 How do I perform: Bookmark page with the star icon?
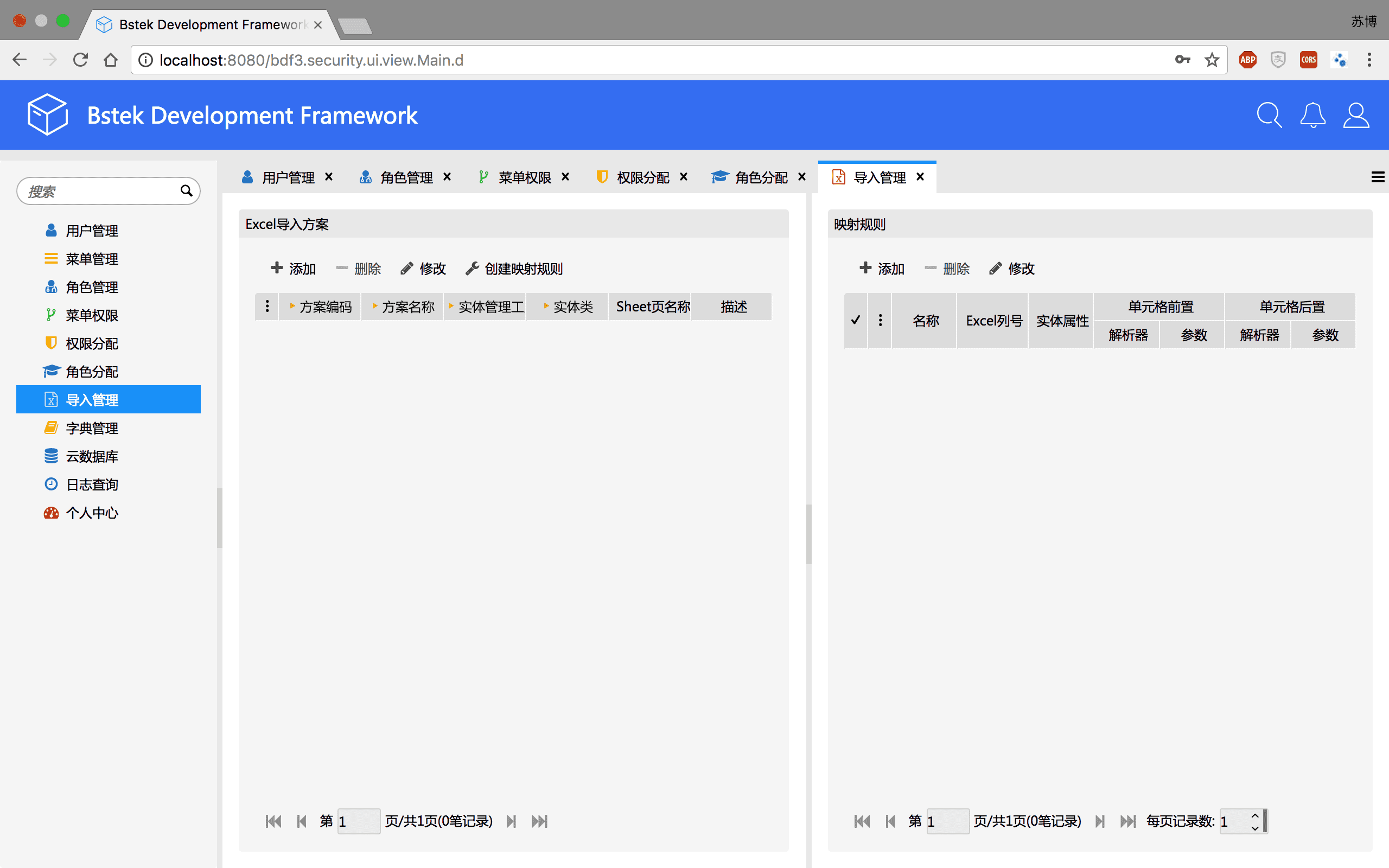tap(1212, 60)
